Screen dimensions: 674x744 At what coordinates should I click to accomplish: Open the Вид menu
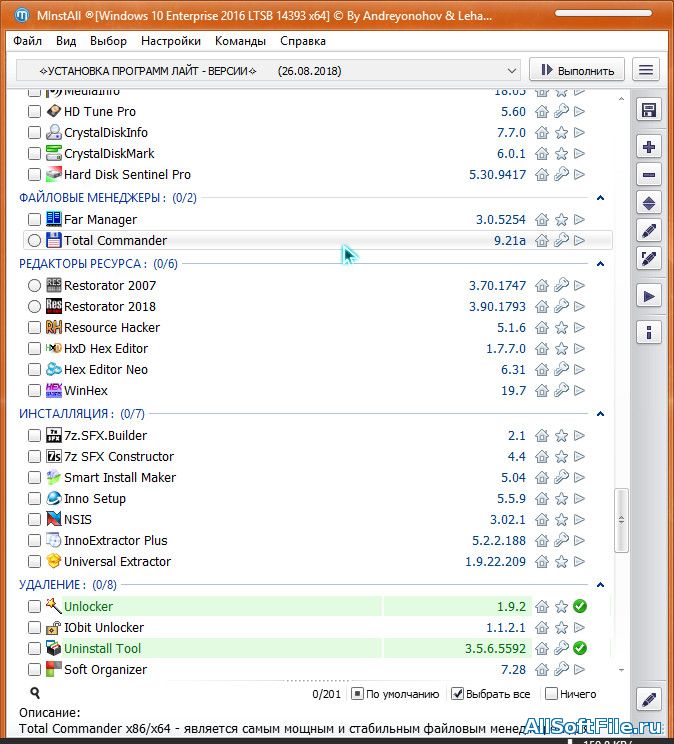point(66,41)
